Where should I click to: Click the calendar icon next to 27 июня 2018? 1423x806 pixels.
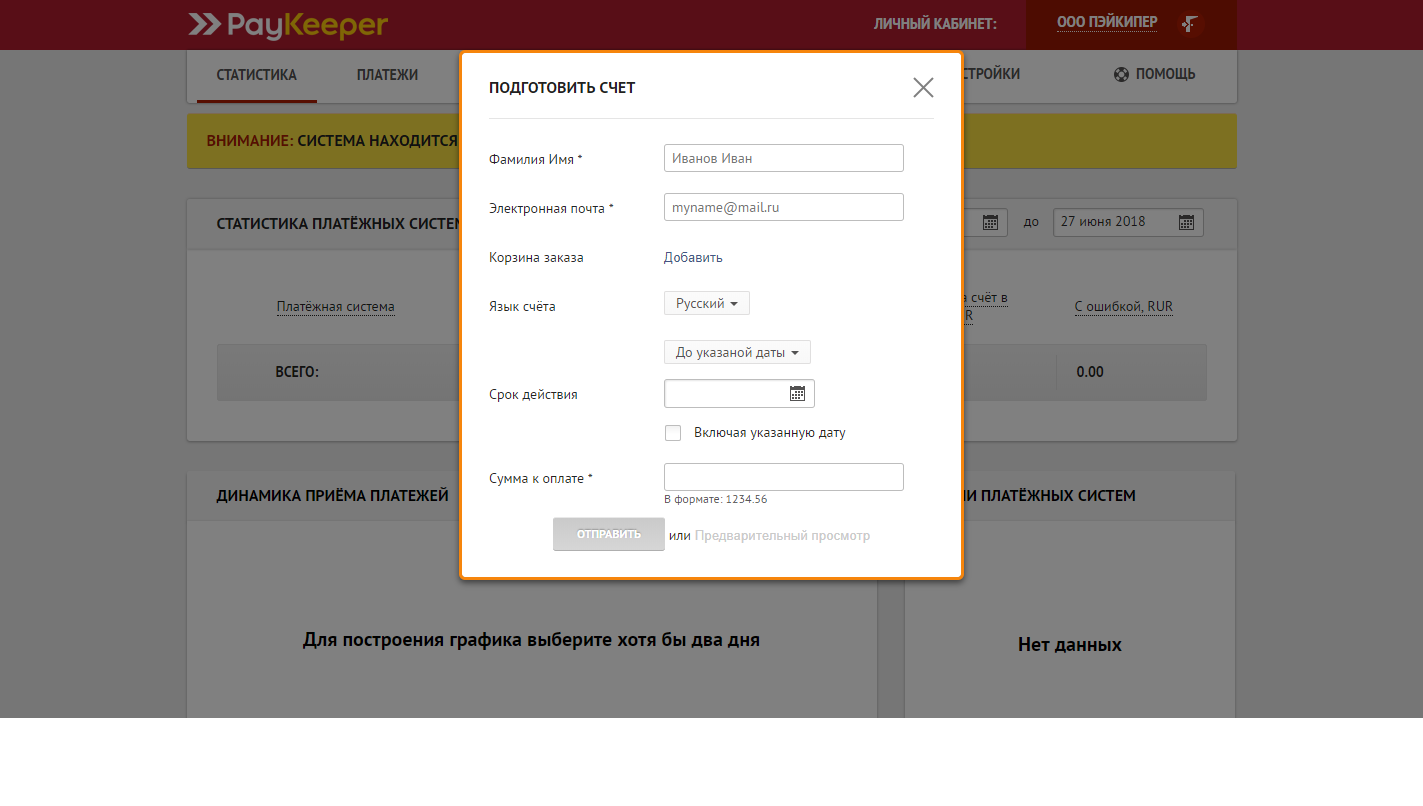coord(1186,222)
